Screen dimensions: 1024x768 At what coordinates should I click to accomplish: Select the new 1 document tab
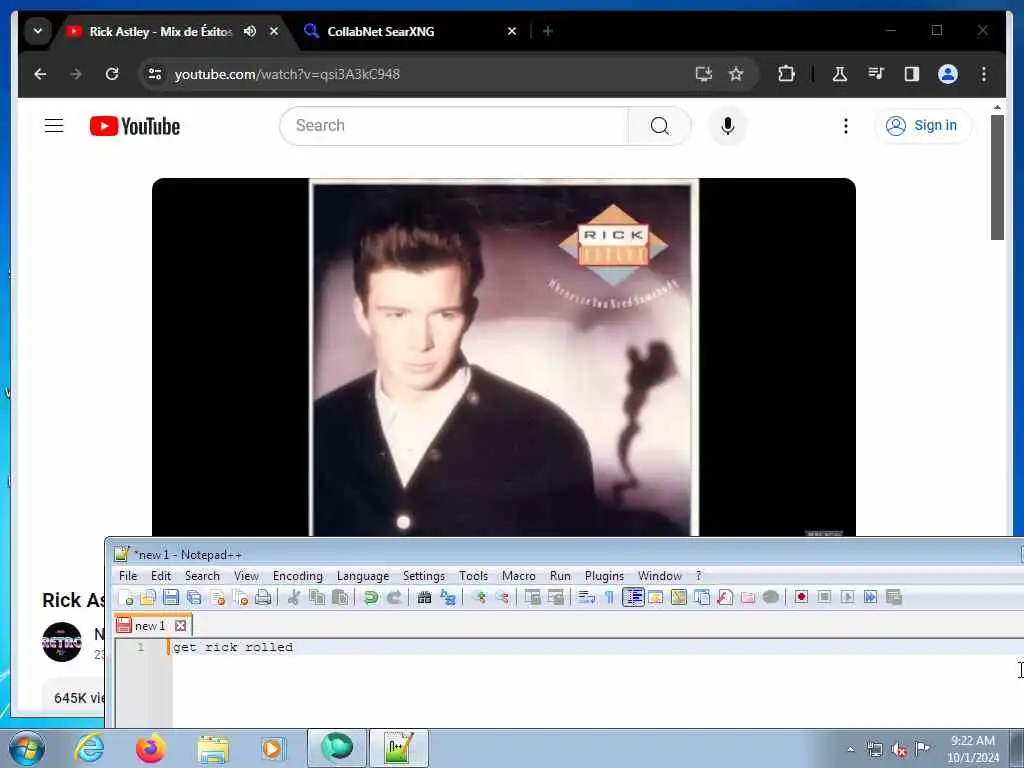click(150, 626)
